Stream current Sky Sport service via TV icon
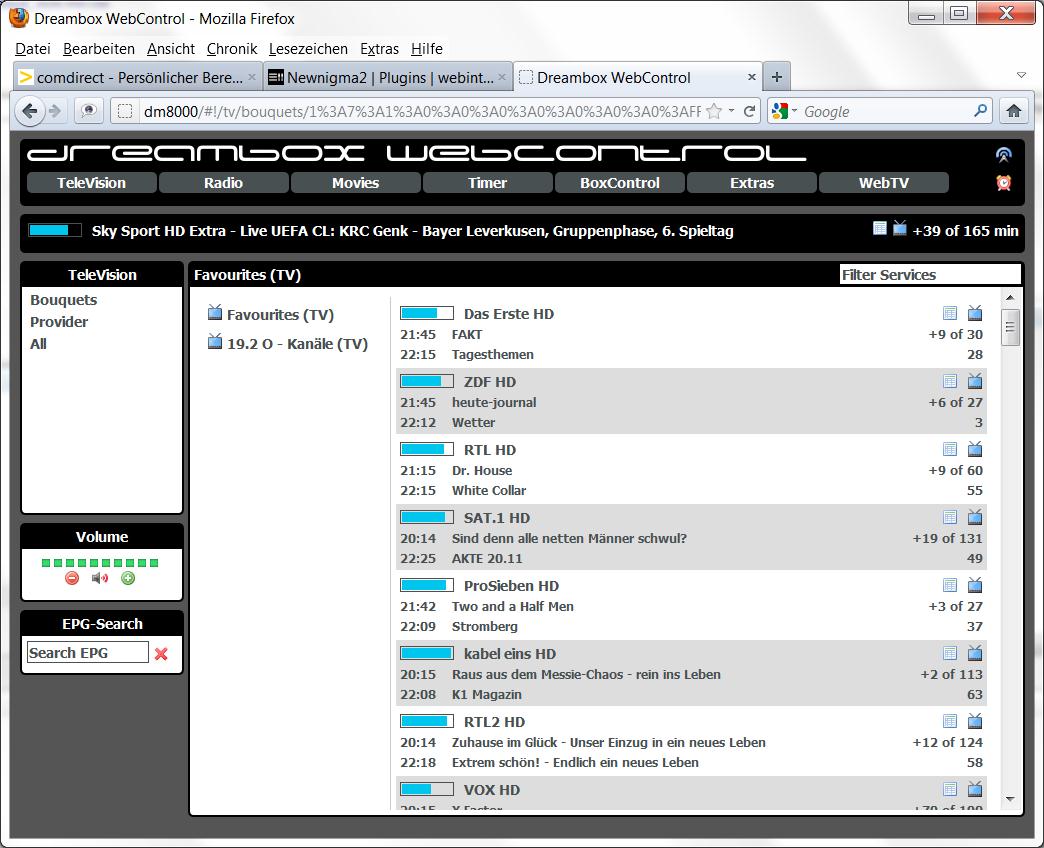 point(900,228)
